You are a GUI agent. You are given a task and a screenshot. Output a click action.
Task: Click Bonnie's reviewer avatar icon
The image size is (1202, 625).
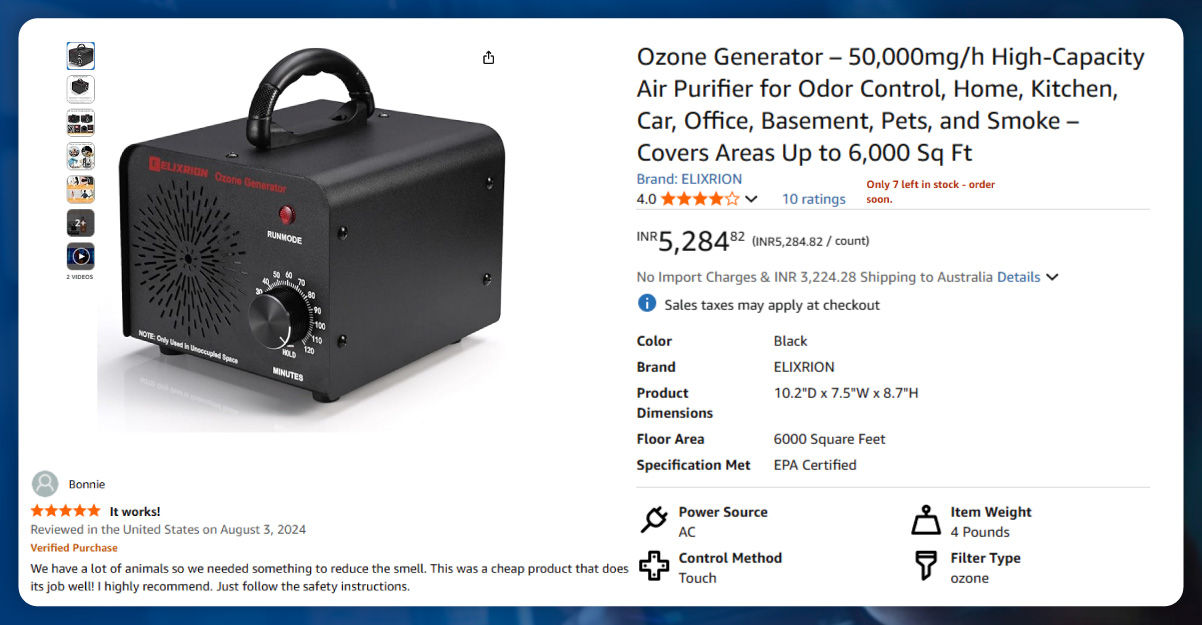(x=45, y=484)
